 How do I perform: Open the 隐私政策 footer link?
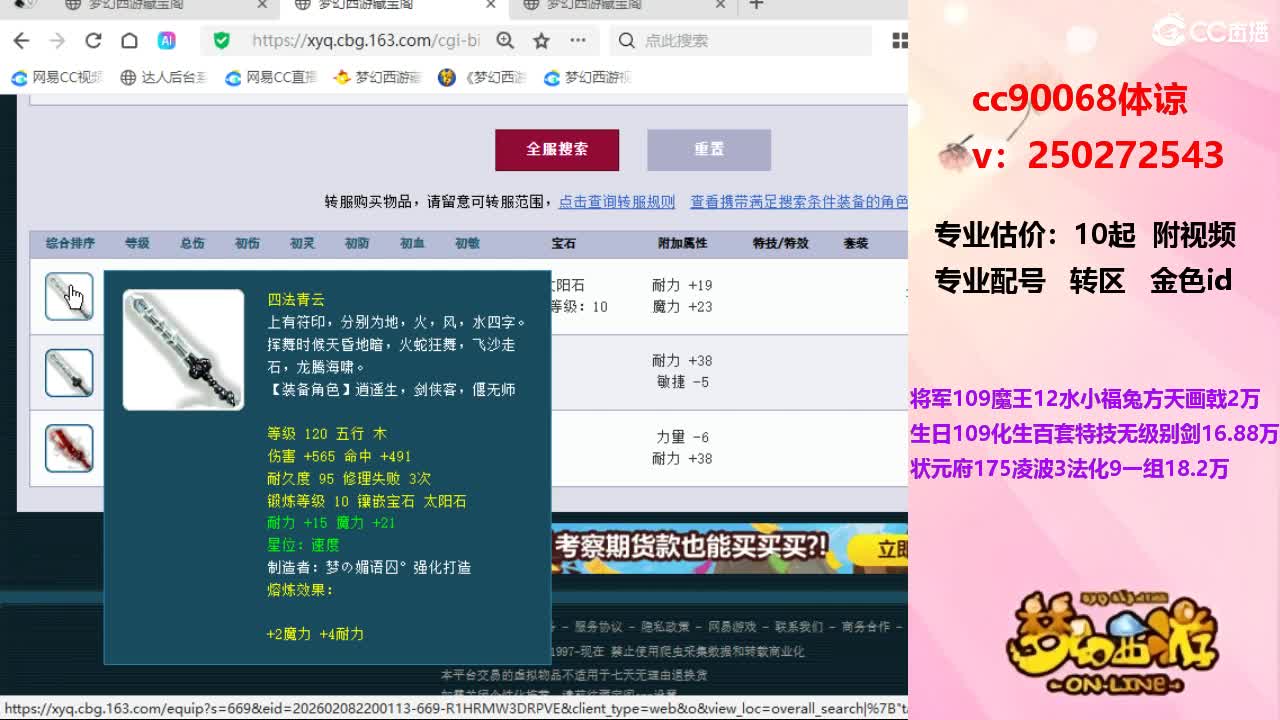(x=665, y=627)
